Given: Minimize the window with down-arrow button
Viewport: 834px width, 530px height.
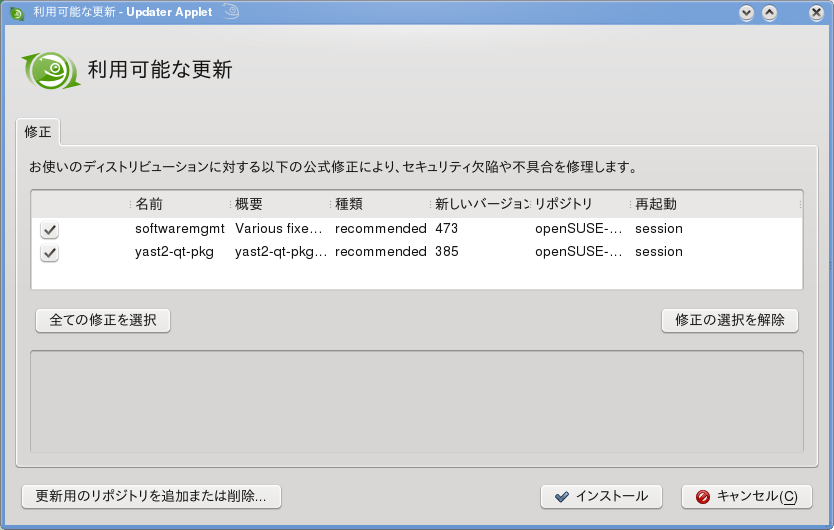Looking at the screenshot, I should click(746, 13).
